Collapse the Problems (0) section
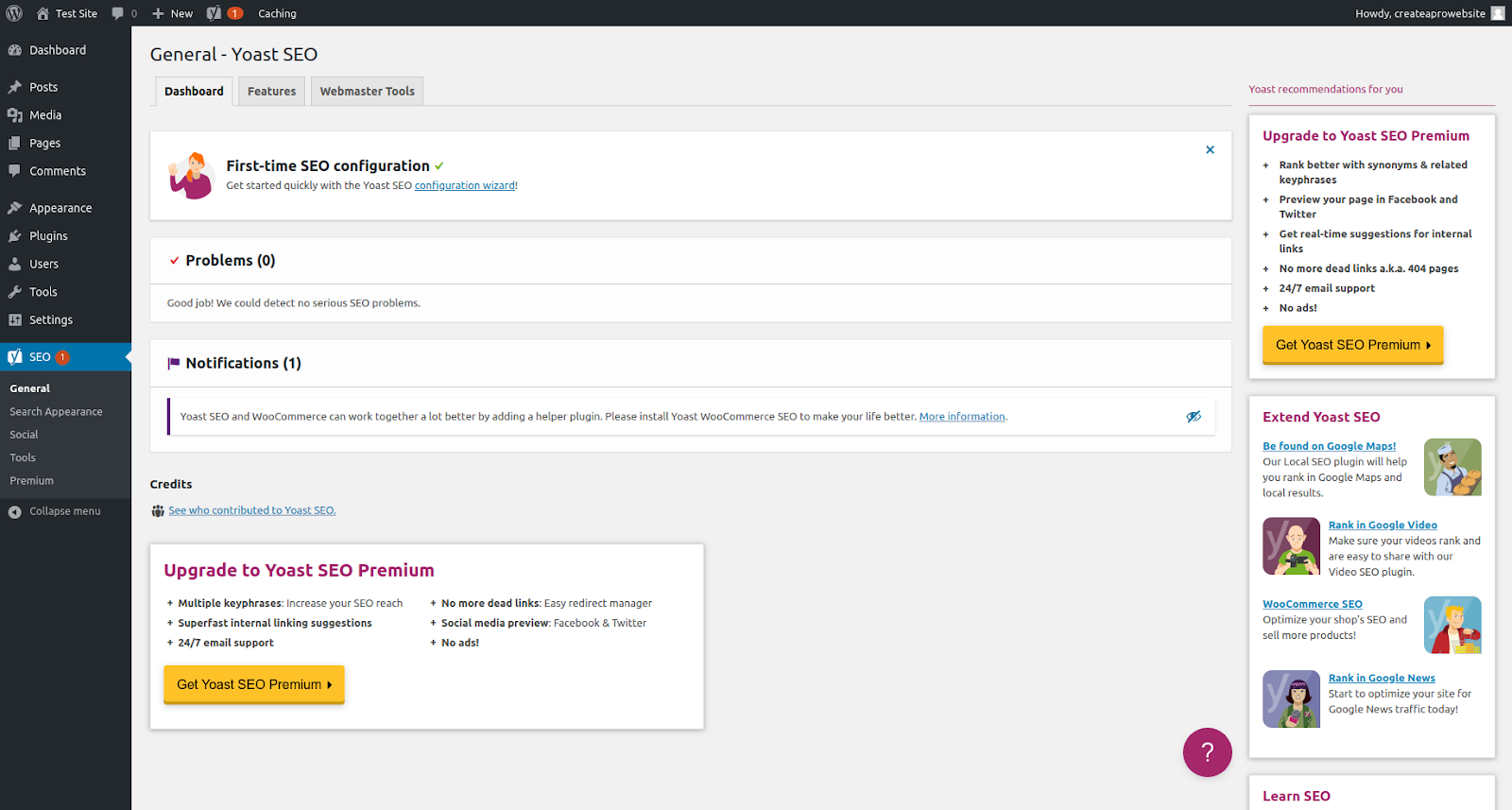1512x810 pixels. tap(691, 261)
